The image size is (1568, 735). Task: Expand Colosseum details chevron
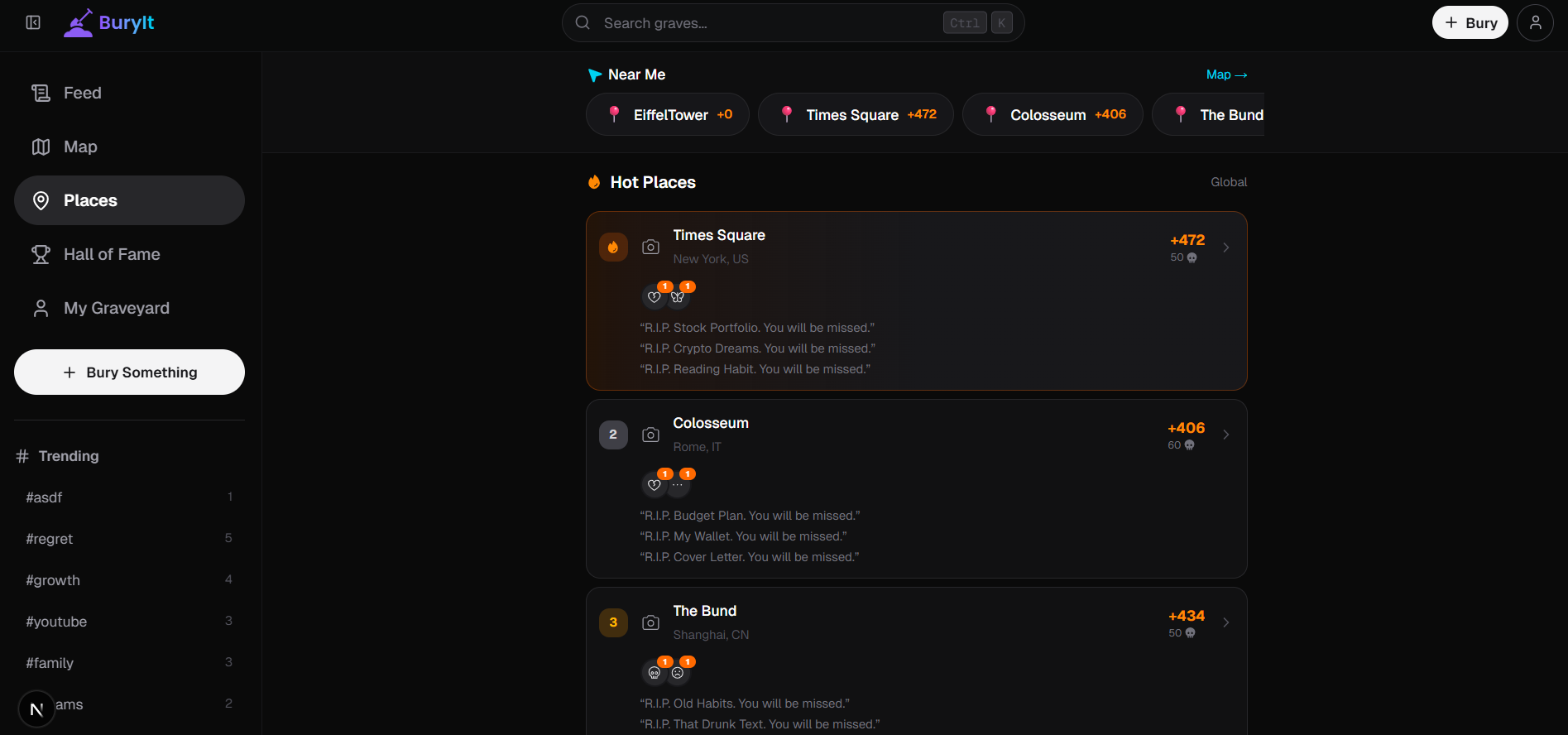pyautogui.click(x=1226, y=435)
